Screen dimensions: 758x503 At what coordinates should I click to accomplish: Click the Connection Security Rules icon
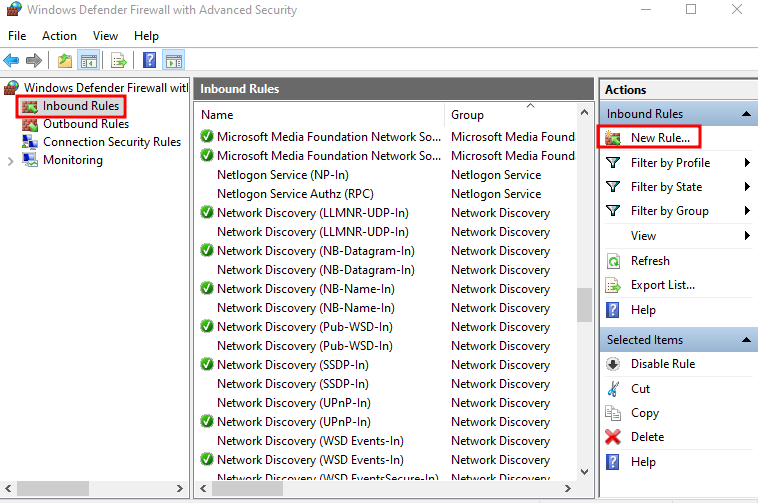pyautogui.click(x=30, y=142)
